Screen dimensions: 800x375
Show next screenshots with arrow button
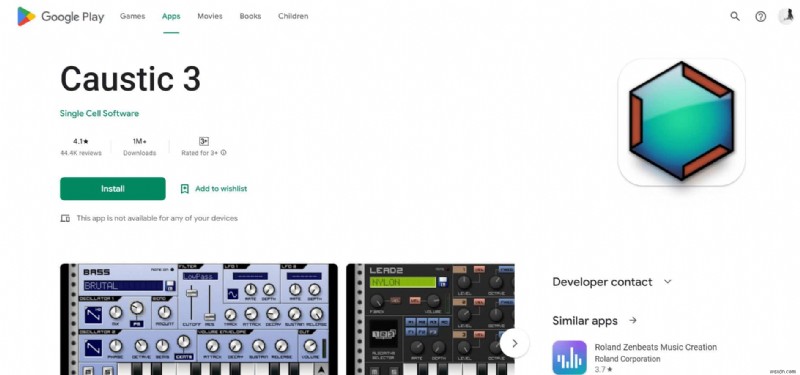pos(514,343)
